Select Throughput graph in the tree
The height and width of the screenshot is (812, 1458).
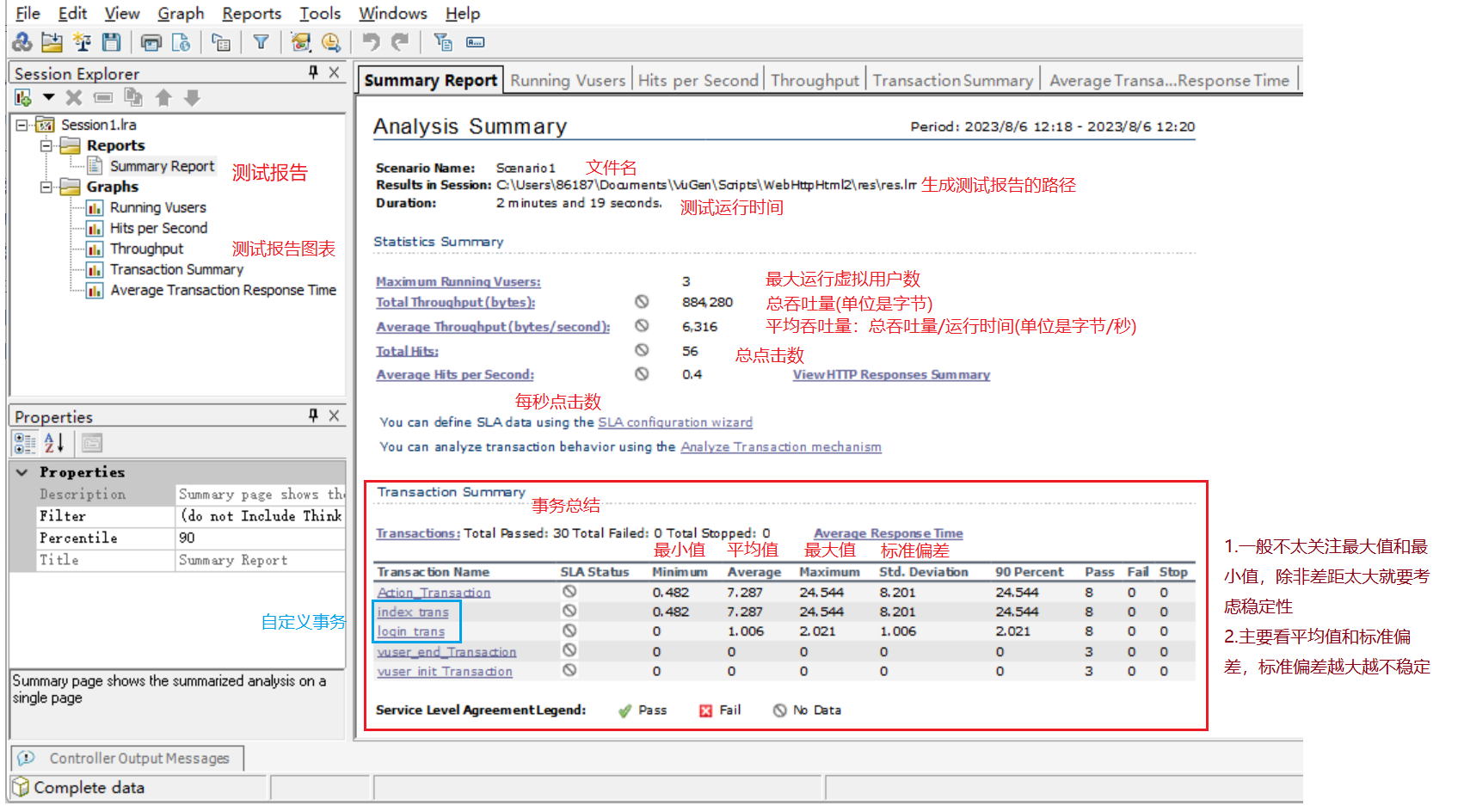(147, 249)
